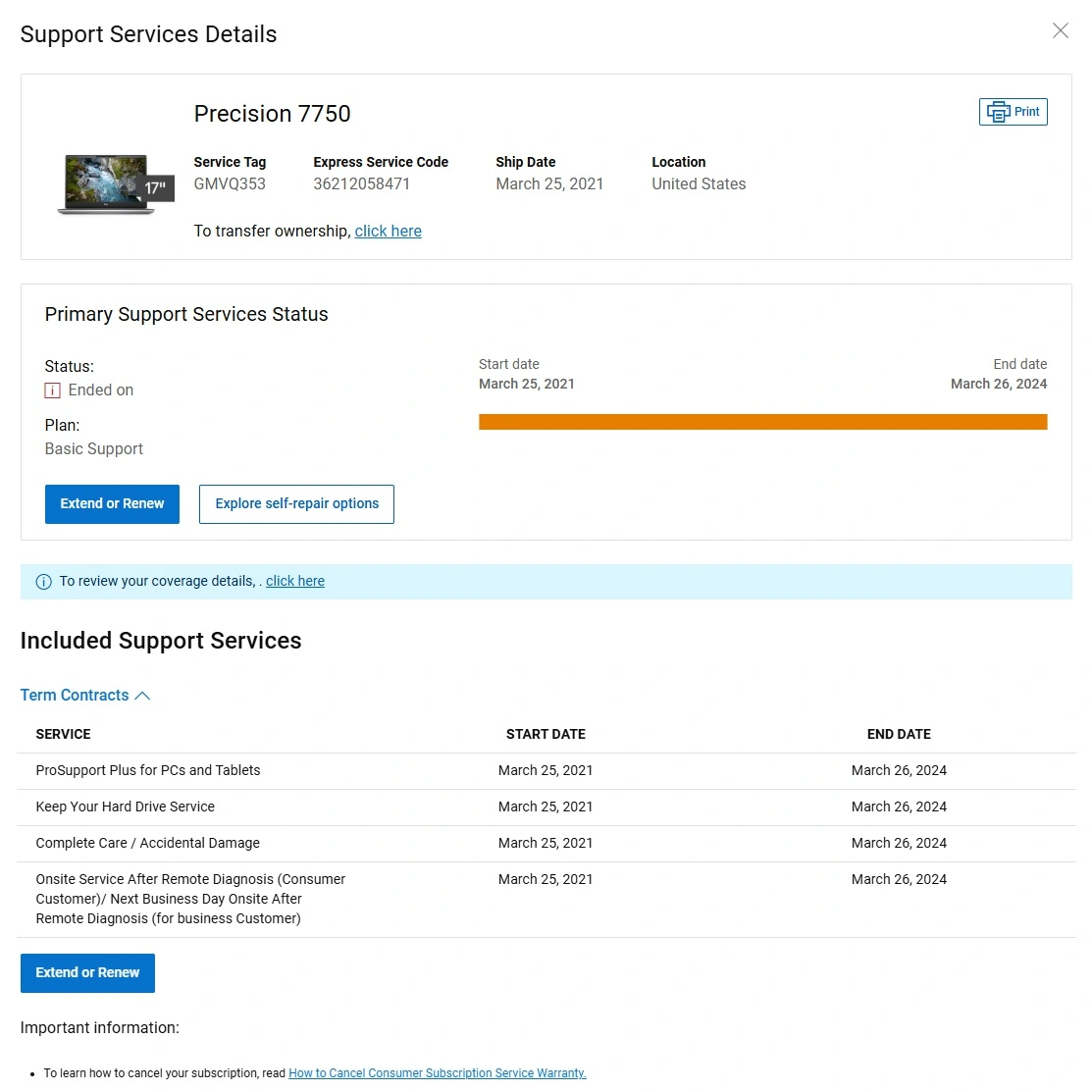The width and height of the screenshot is (1092, 1092).
Task: Click the SERVICE column header
Action: click(x=64, y=734)
